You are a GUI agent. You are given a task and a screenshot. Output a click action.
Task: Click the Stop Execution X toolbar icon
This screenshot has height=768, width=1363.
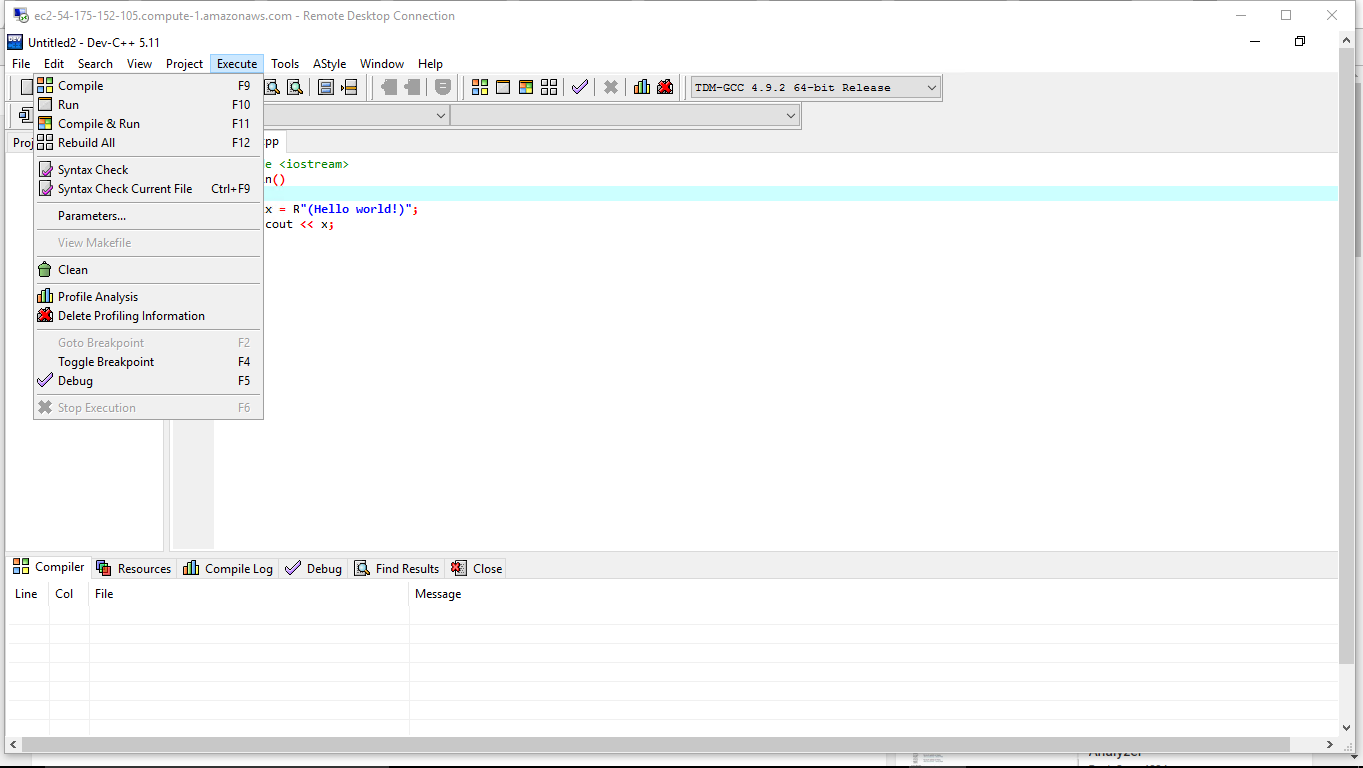[611, 87]
